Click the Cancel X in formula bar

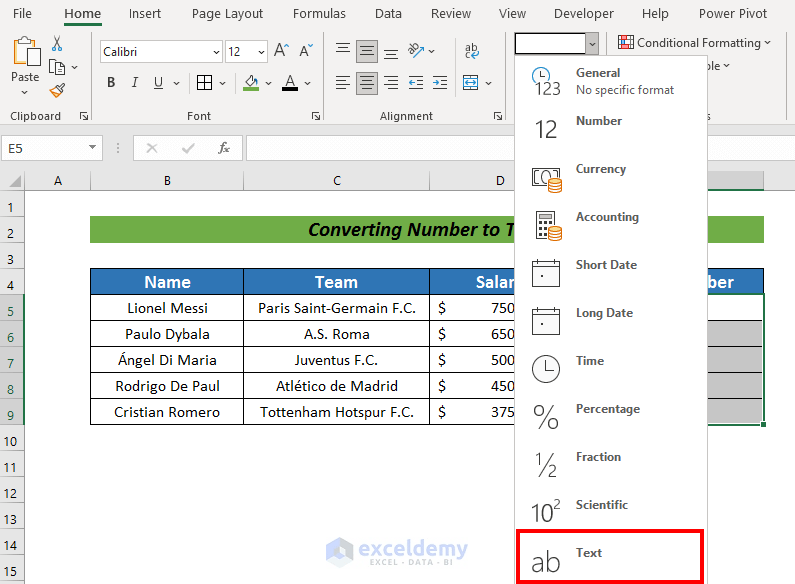tap(152, 148)
